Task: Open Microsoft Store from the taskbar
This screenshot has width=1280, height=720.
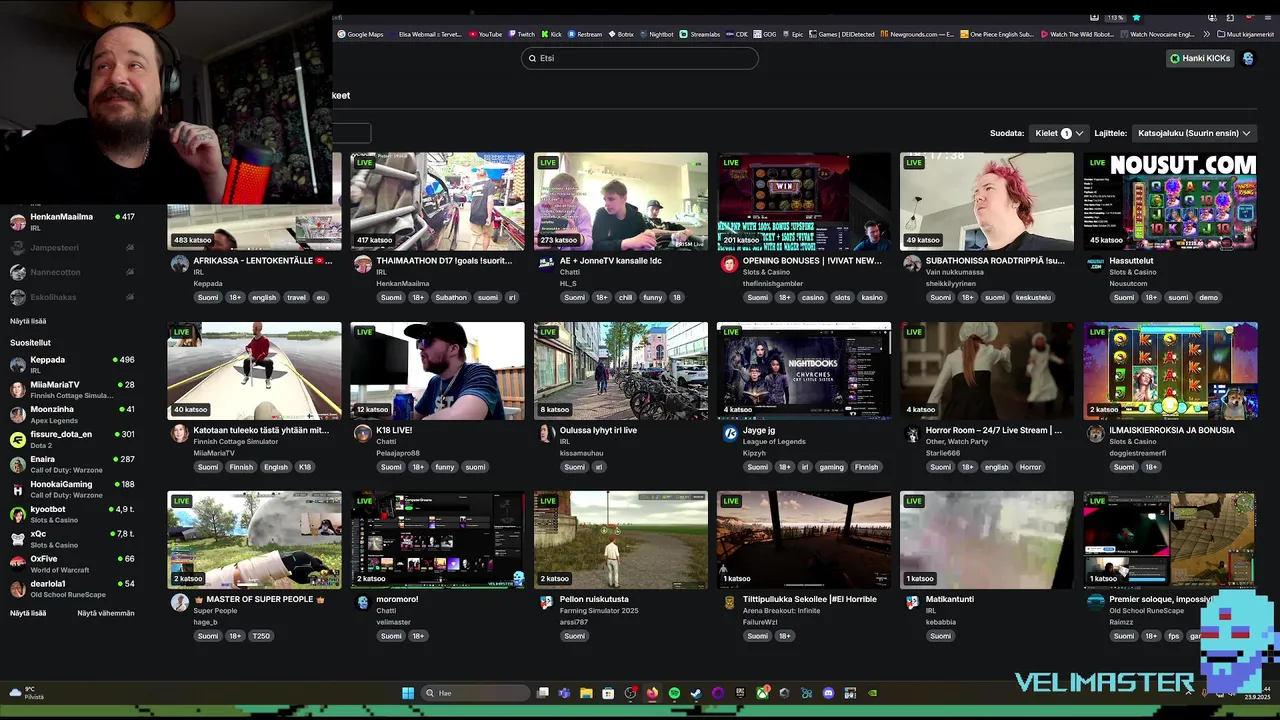Action: pyautogui.click(x=608, y=693)
